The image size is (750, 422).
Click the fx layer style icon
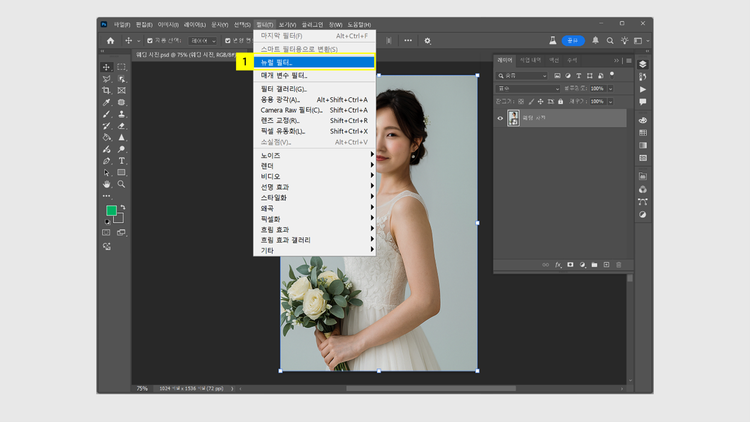tap(558, 265)
